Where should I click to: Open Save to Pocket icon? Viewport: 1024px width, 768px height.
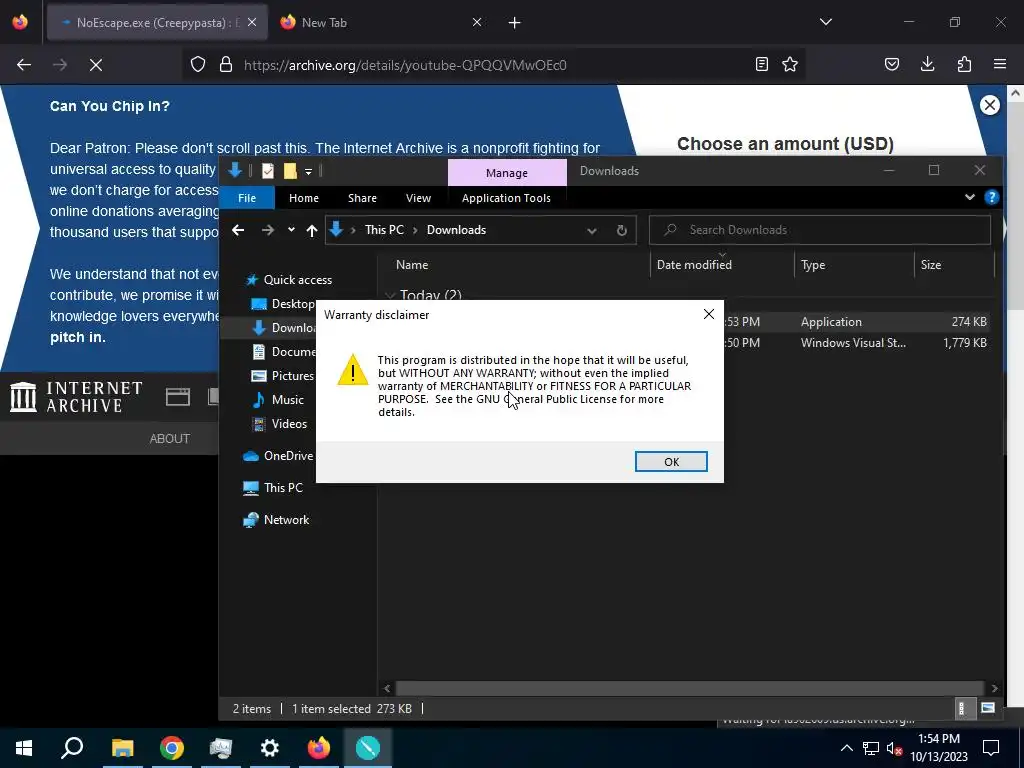click(x=891, y=65)
